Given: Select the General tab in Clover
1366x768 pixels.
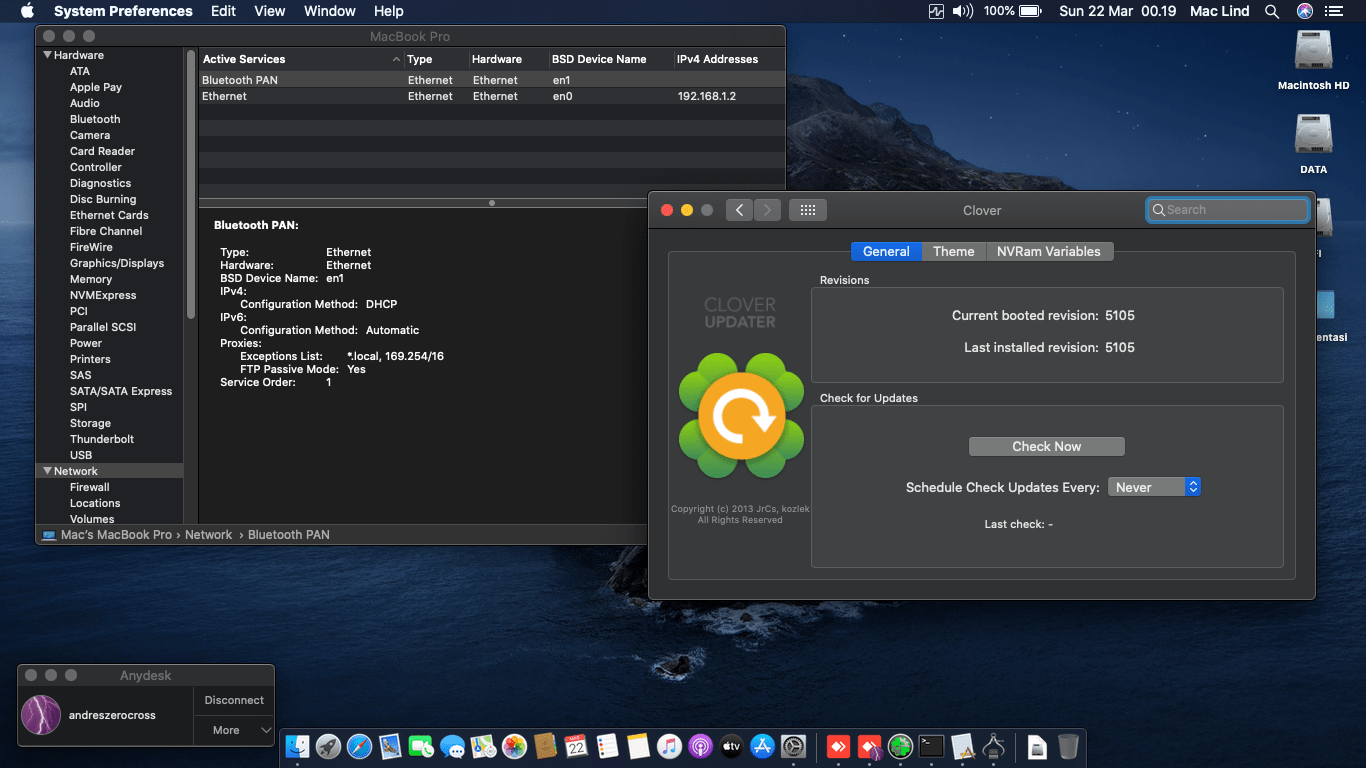Looking at the screenshot, I should tap(886, 251).
